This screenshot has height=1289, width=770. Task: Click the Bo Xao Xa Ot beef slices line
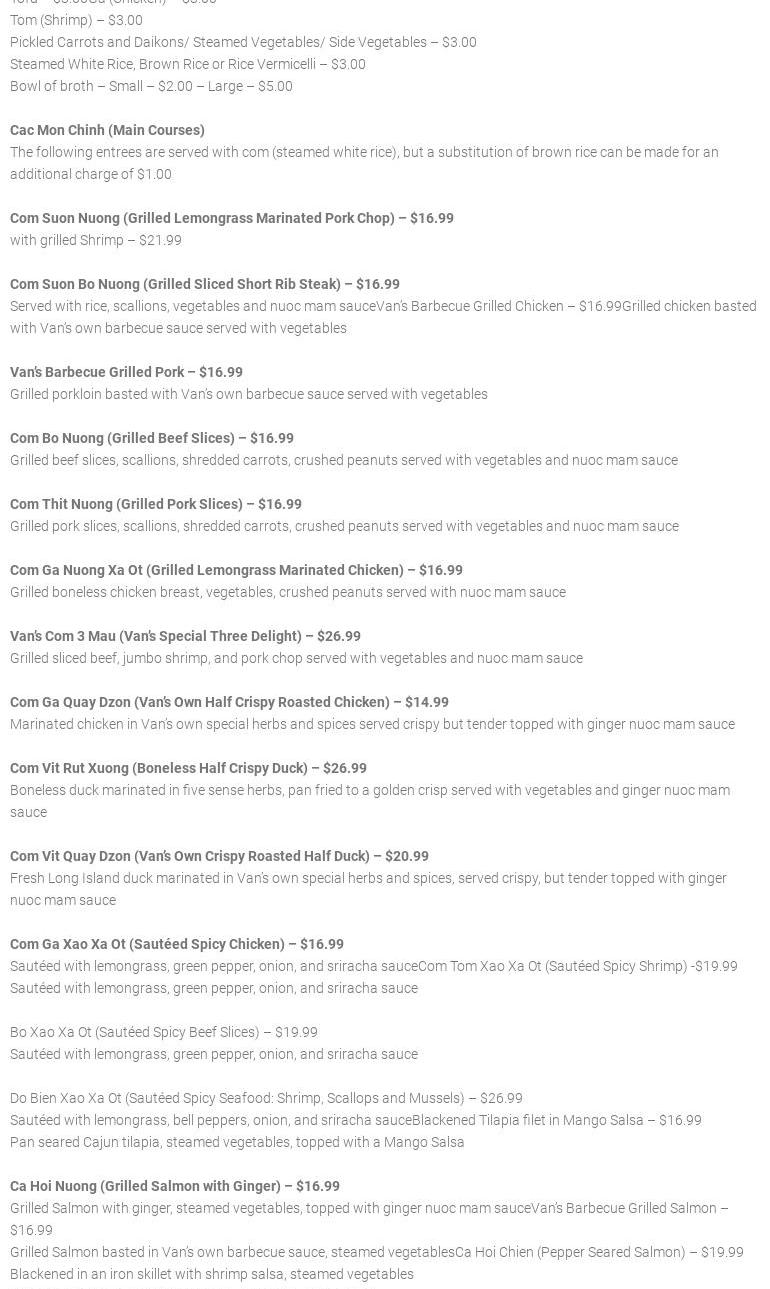coord(163,1032)
